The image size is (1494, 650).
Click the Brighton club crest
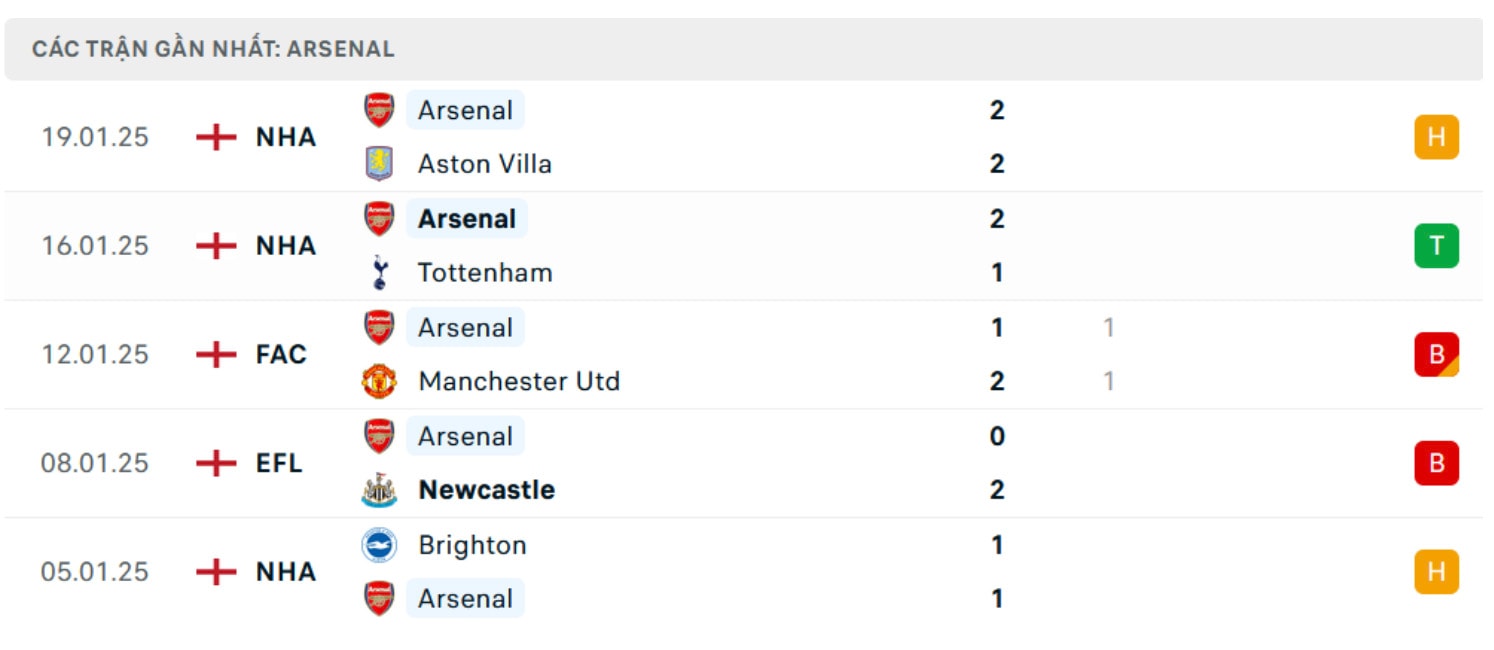pos(379,545)
